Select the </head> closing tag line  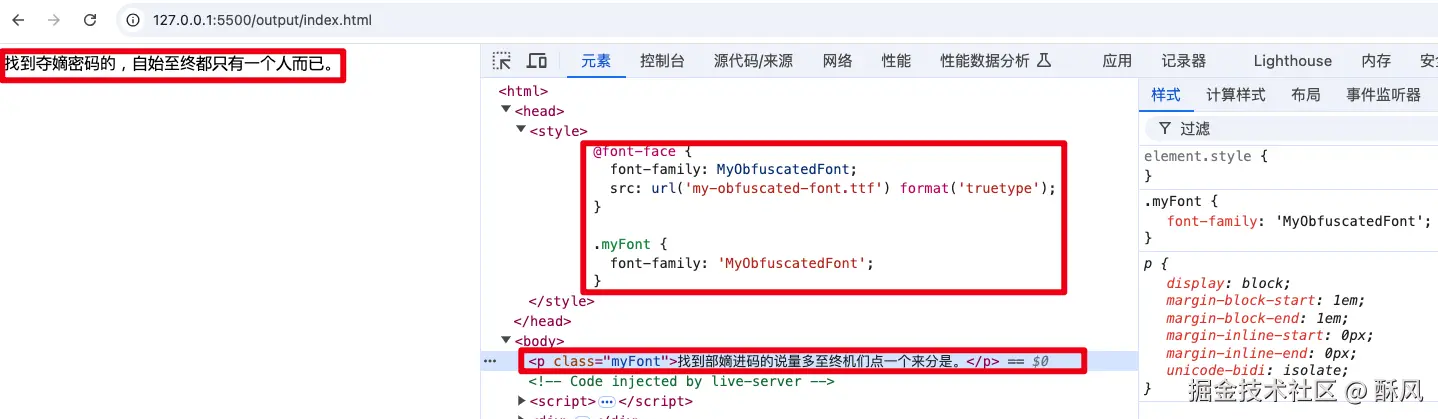pyautogui.click(x=542, y=321)
